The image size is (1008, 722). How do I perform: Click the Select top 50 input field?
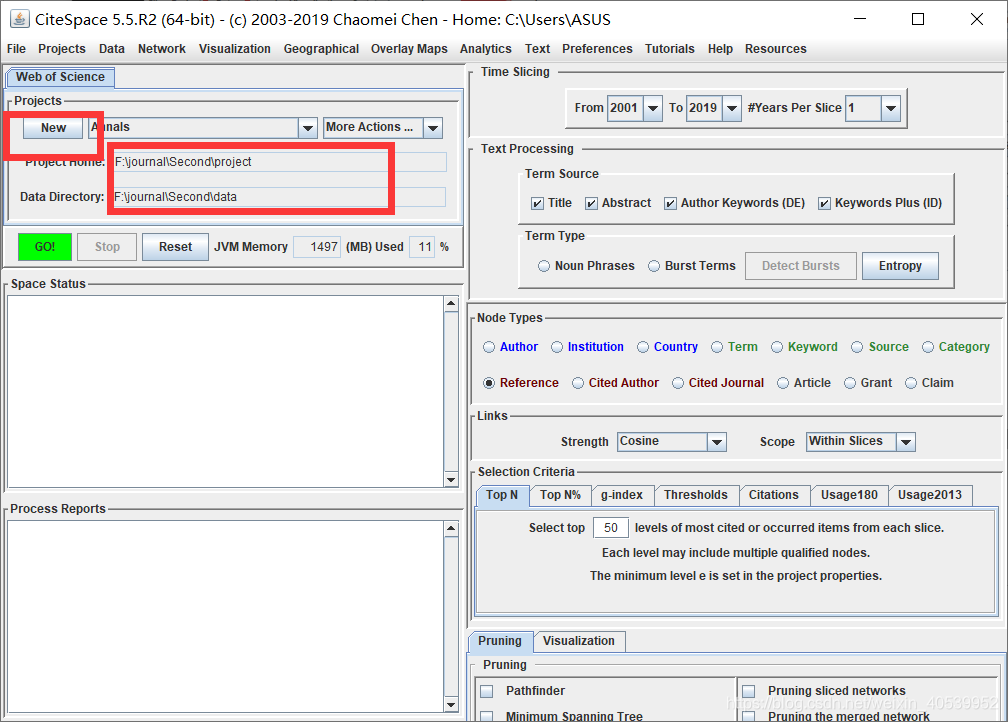[611, 528]
